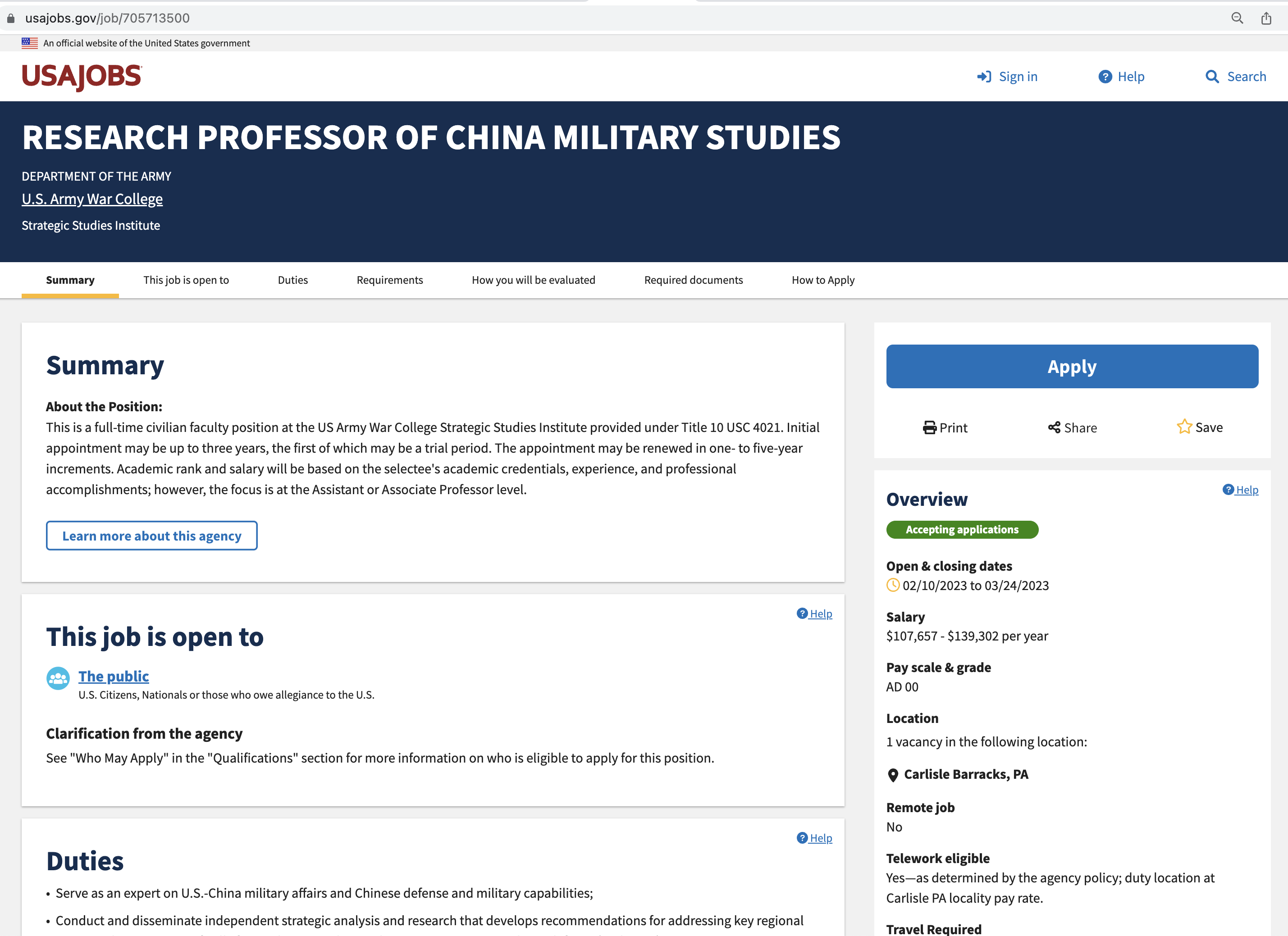This screenshot has height=936, width=1288.
Task: Click the Accepting applications badge
Action: click(x=962, y=530)
